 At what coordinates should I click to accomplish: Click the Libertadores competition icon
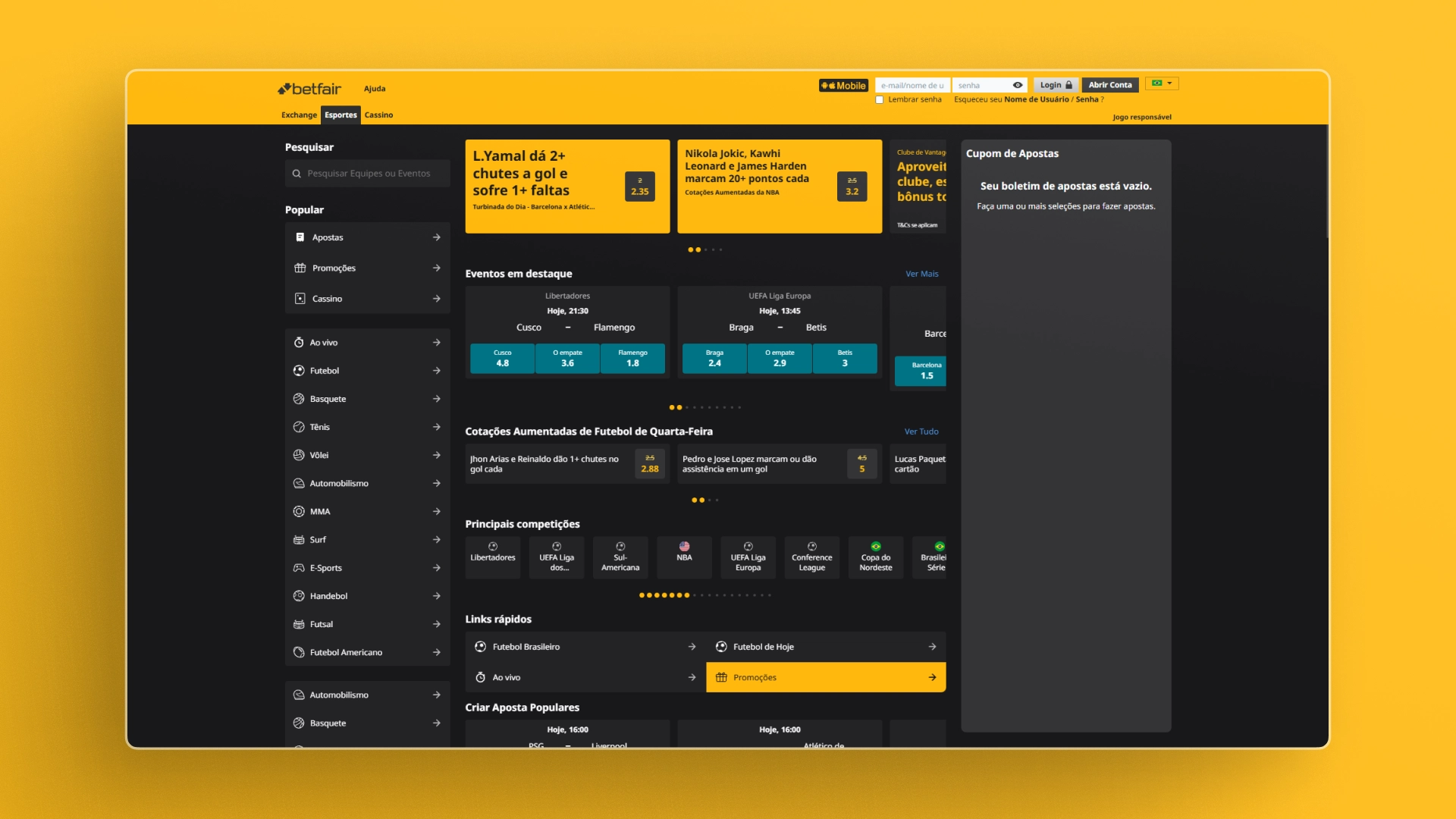tap(493, 546)
